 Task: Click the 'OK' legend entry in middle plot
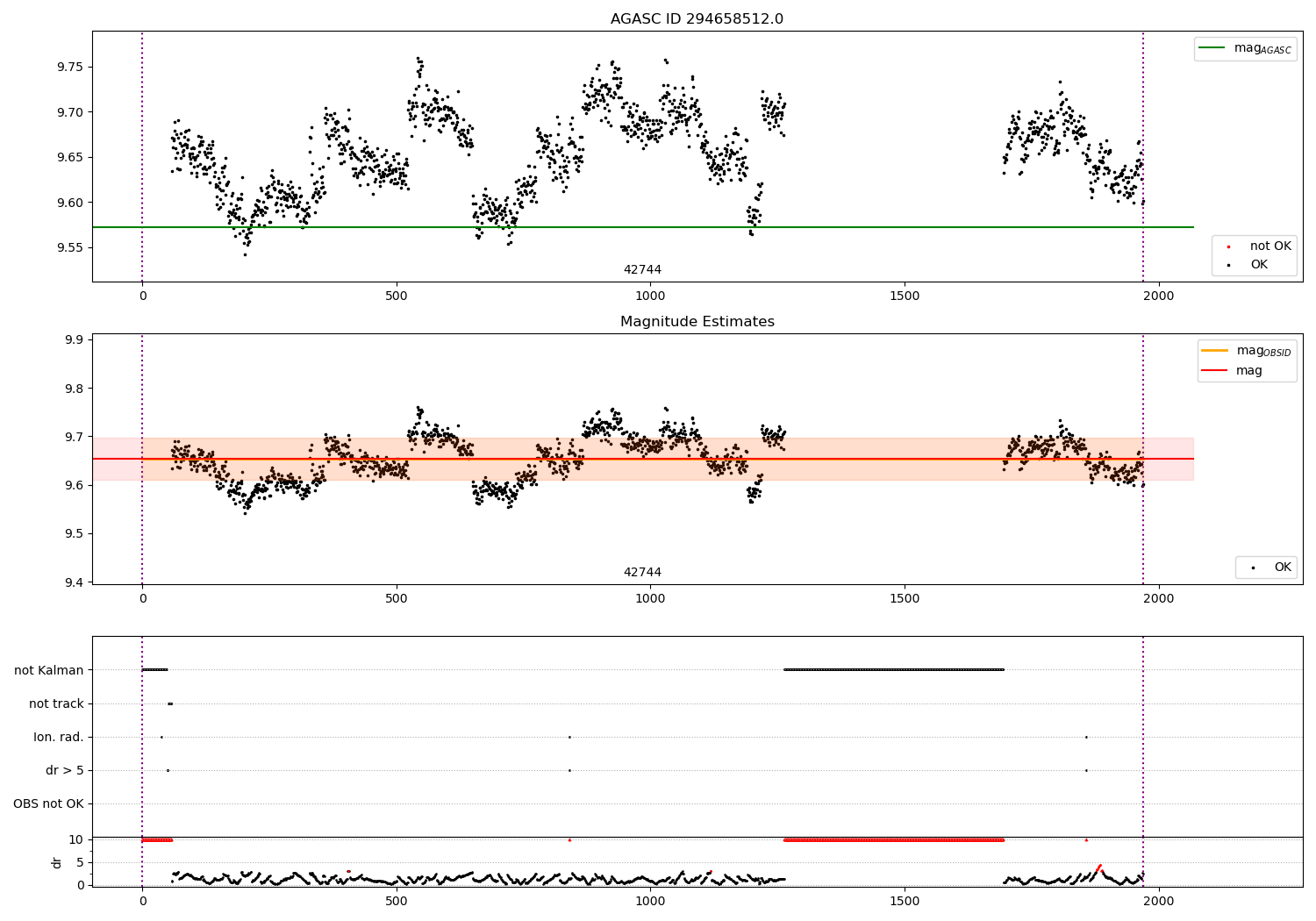click(1270, 568)
